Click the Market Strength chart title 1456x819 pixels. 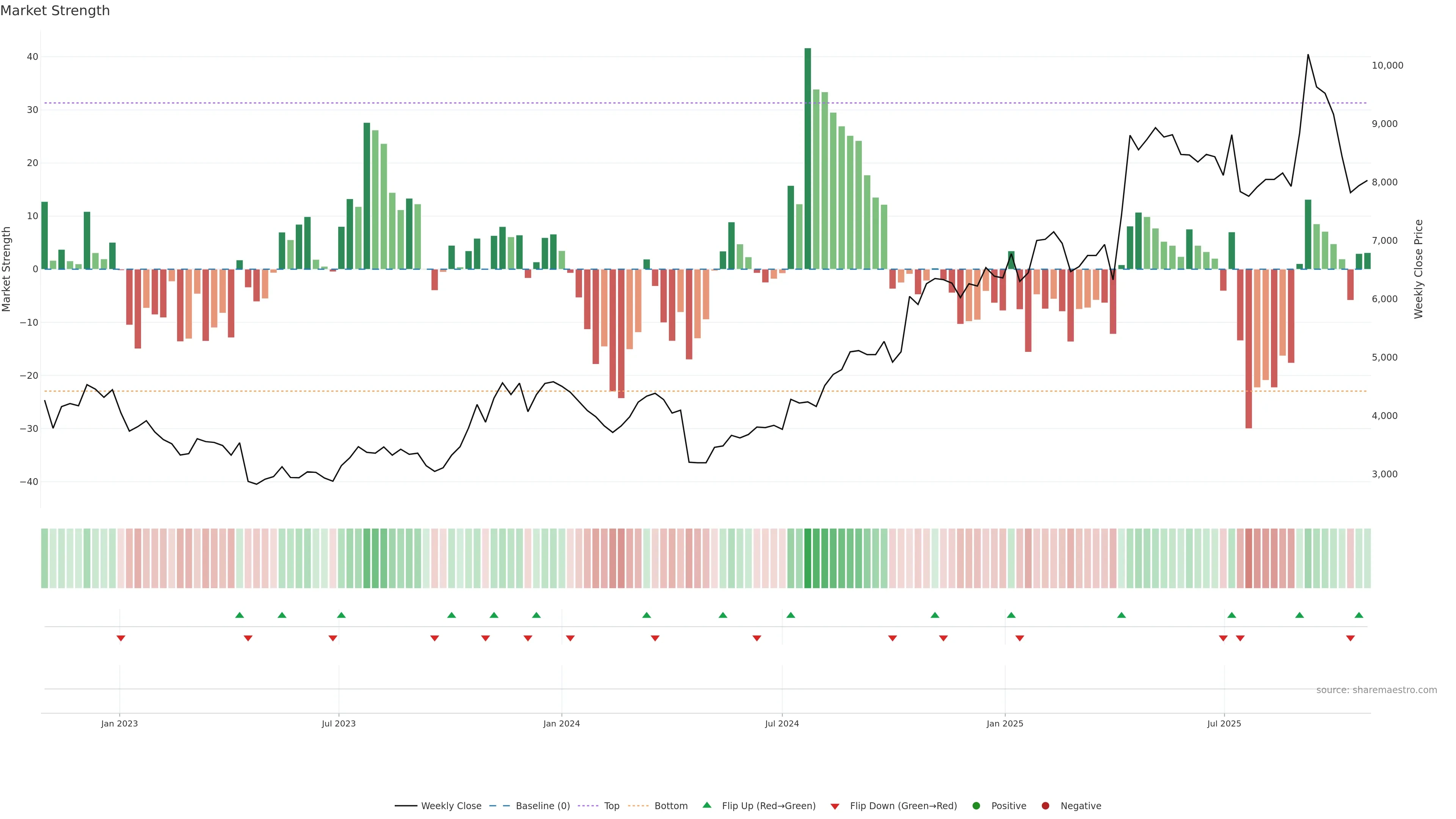[x=55, y=11]
